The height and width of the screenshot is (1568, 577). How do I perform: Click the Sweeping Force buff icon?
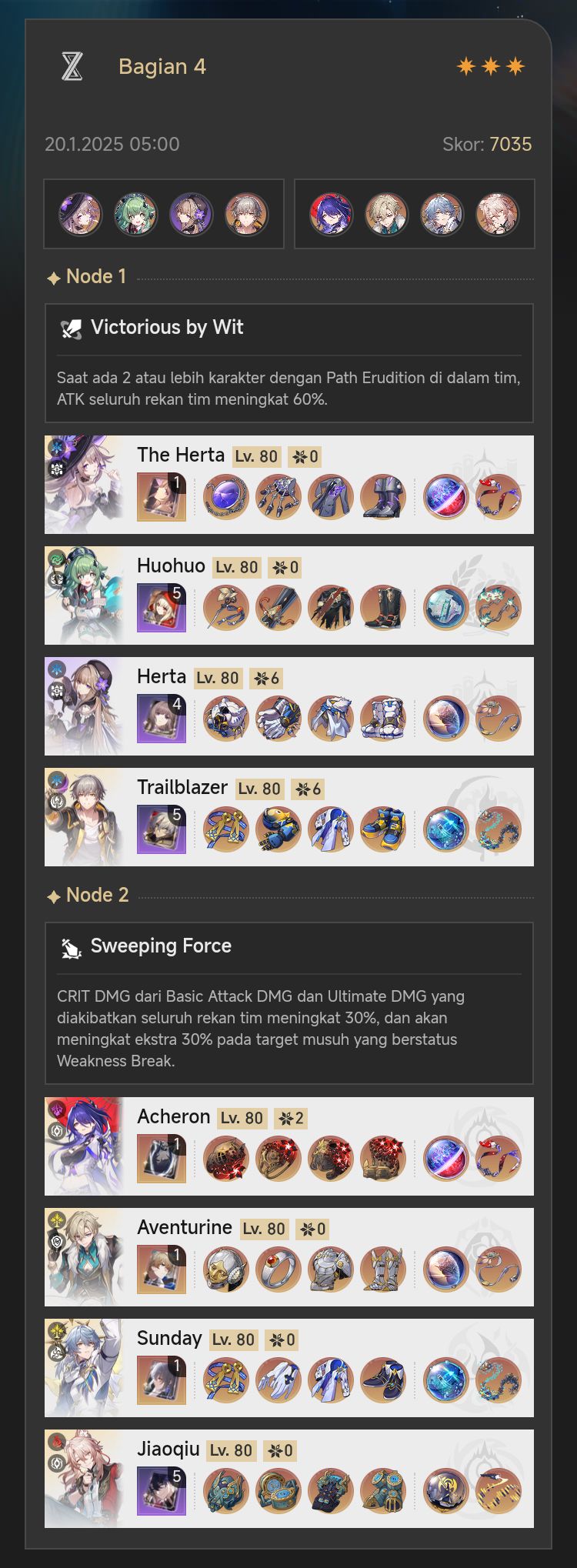point(71,948)
